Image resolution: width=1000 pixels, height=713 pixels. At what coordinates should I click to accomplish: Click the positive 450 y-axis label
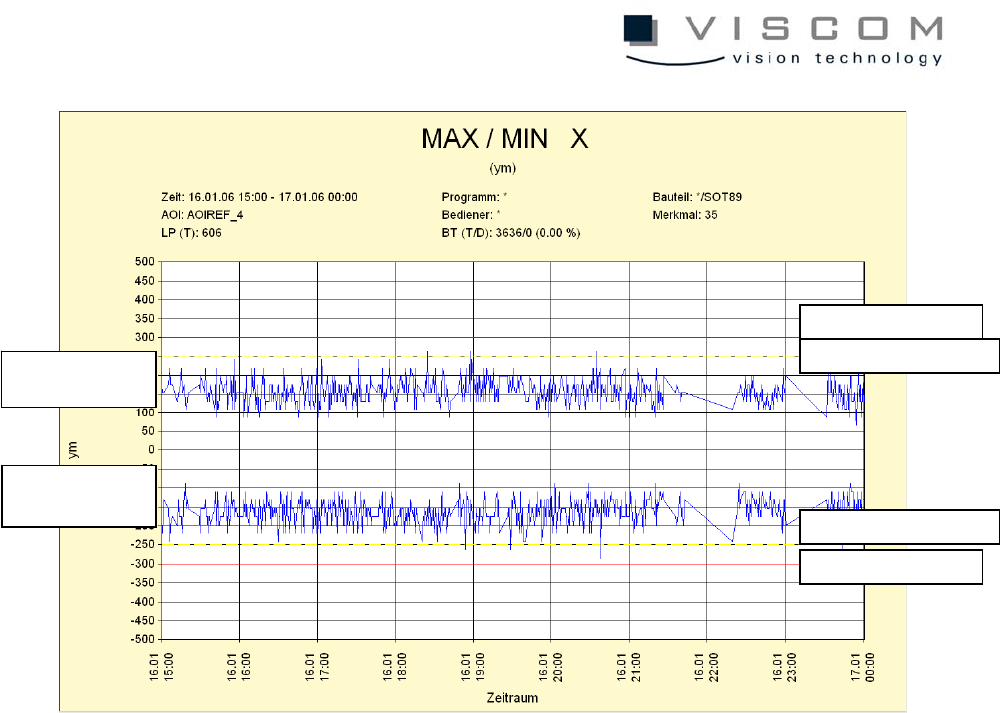tap(145, 281)
